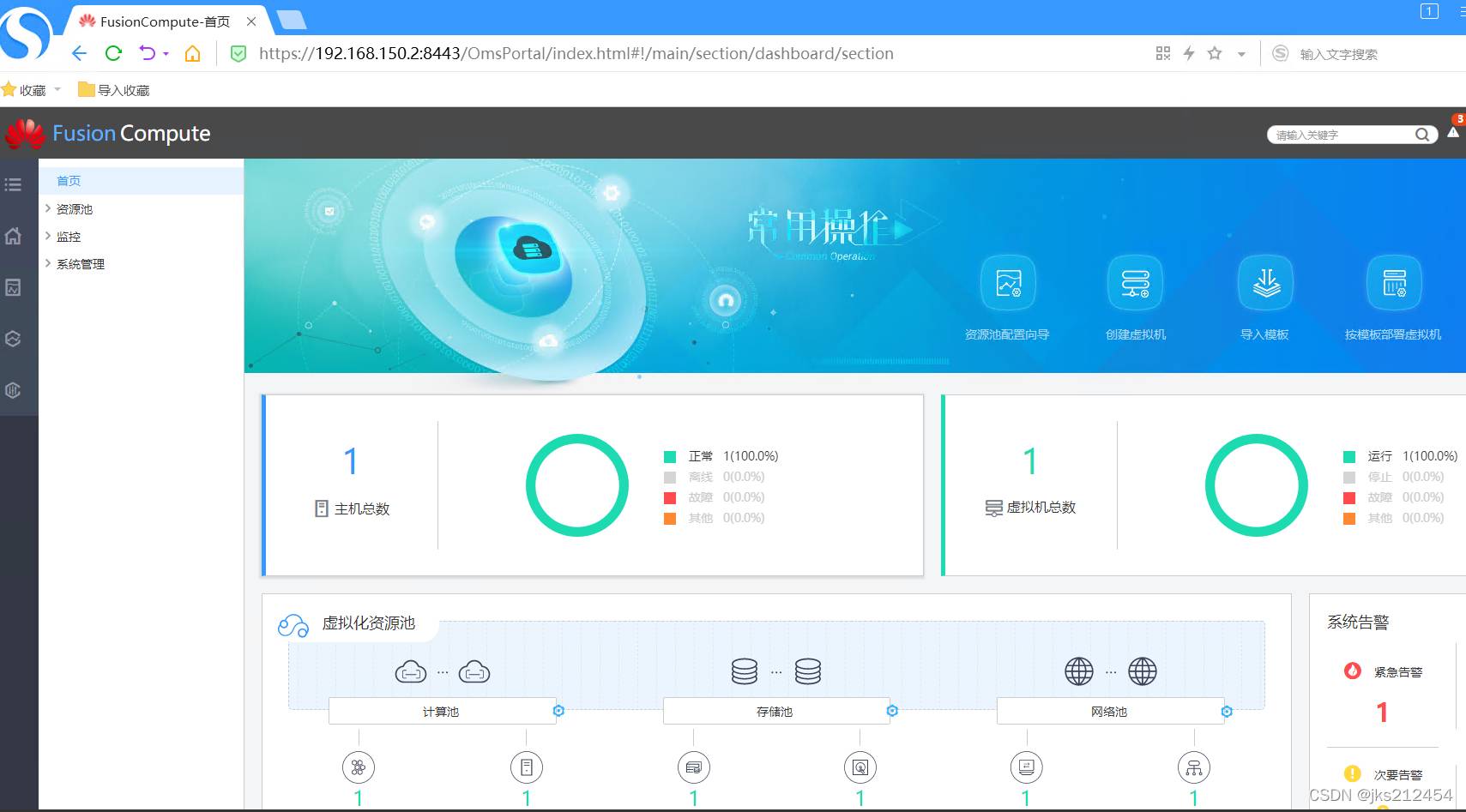Image resolution: width=1466 pixels, height=812 pixels.
Task: Open the 导入收藏 bookmarks folder
Action: coord(114,90)
